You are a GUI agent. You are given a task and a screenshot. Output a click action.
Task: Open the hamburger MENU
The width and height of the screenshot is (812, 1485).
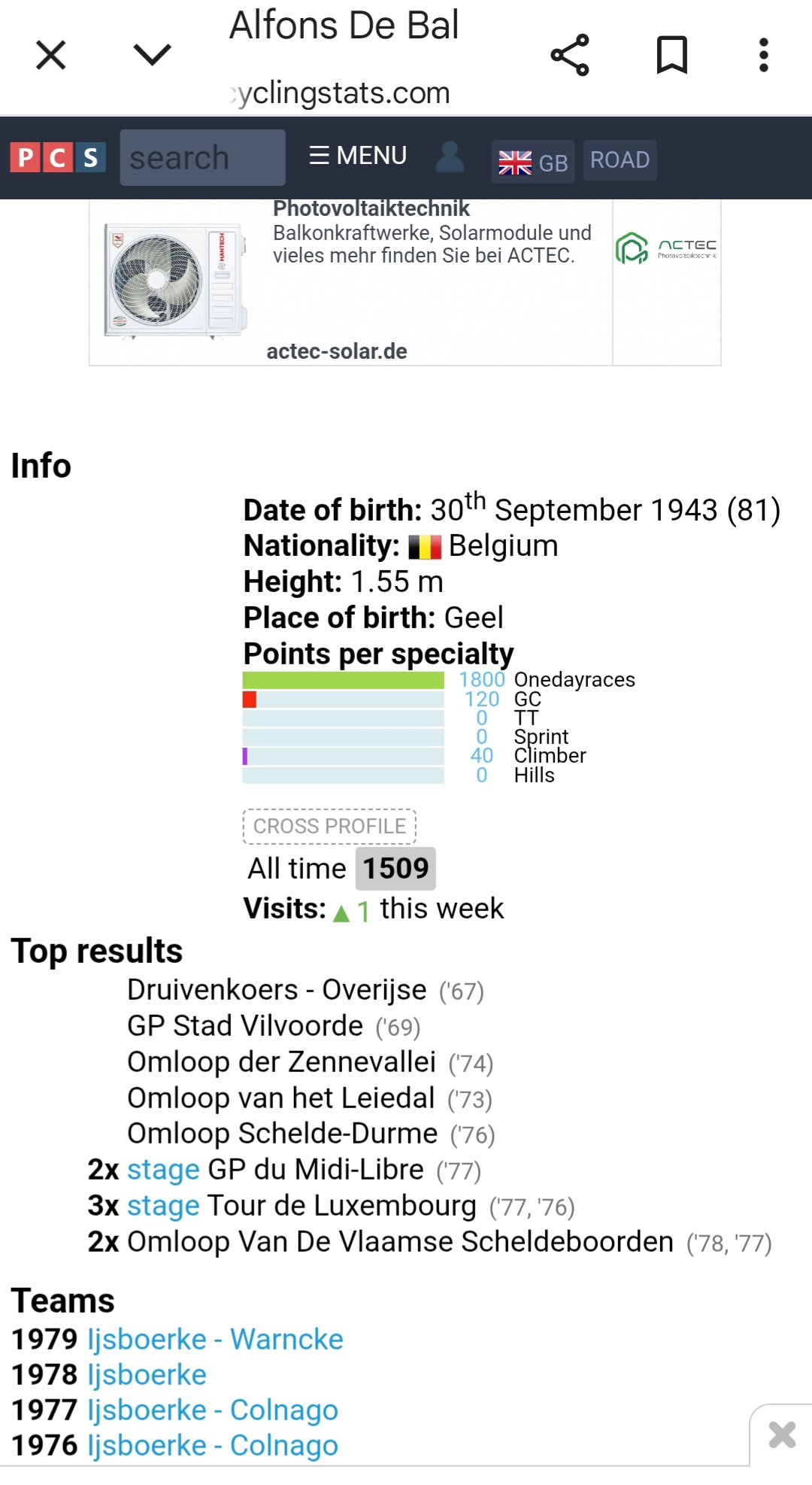click(x=358, y=156)
